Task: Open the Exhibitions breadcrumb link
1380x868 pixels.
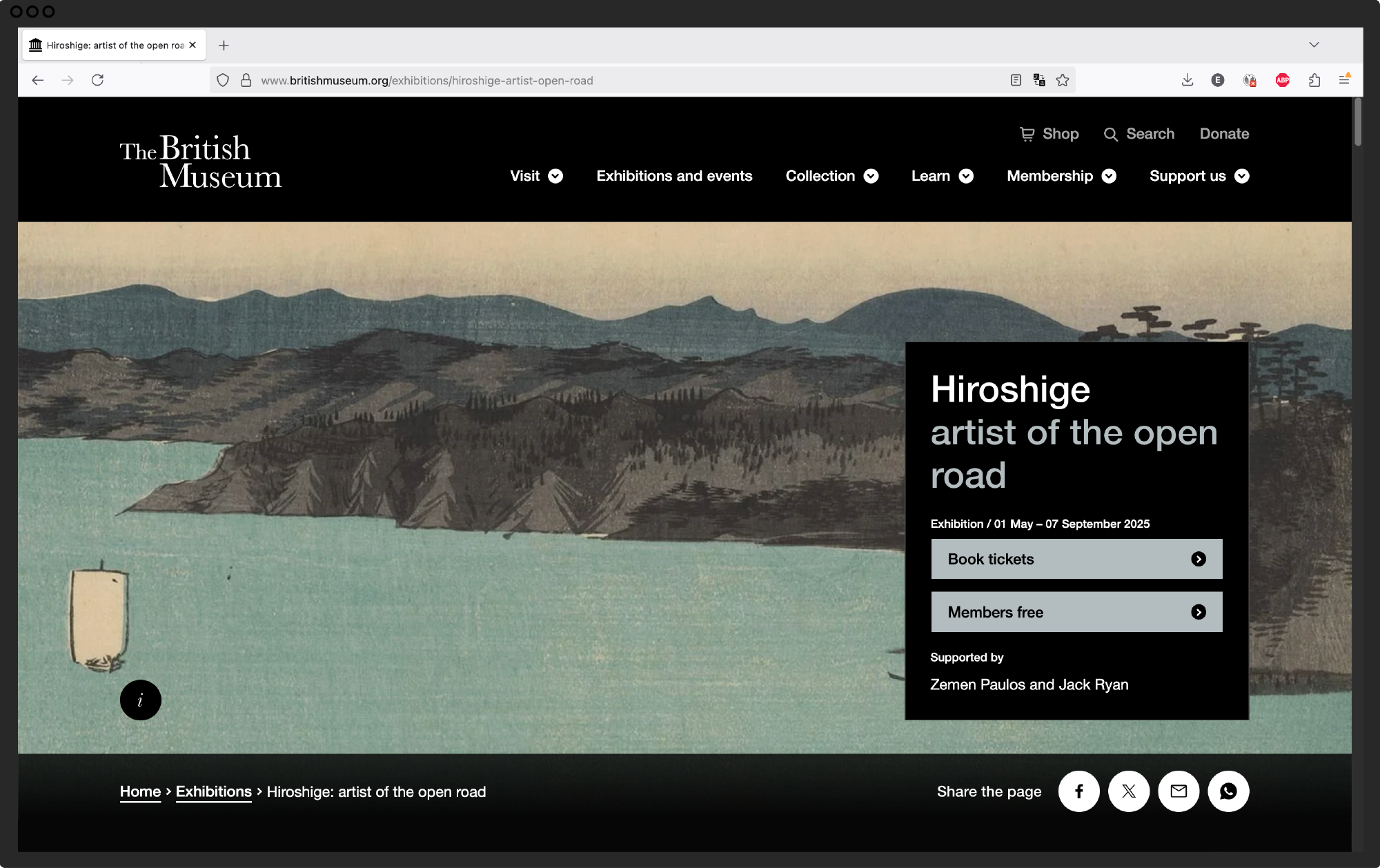Action: (213, 791)
